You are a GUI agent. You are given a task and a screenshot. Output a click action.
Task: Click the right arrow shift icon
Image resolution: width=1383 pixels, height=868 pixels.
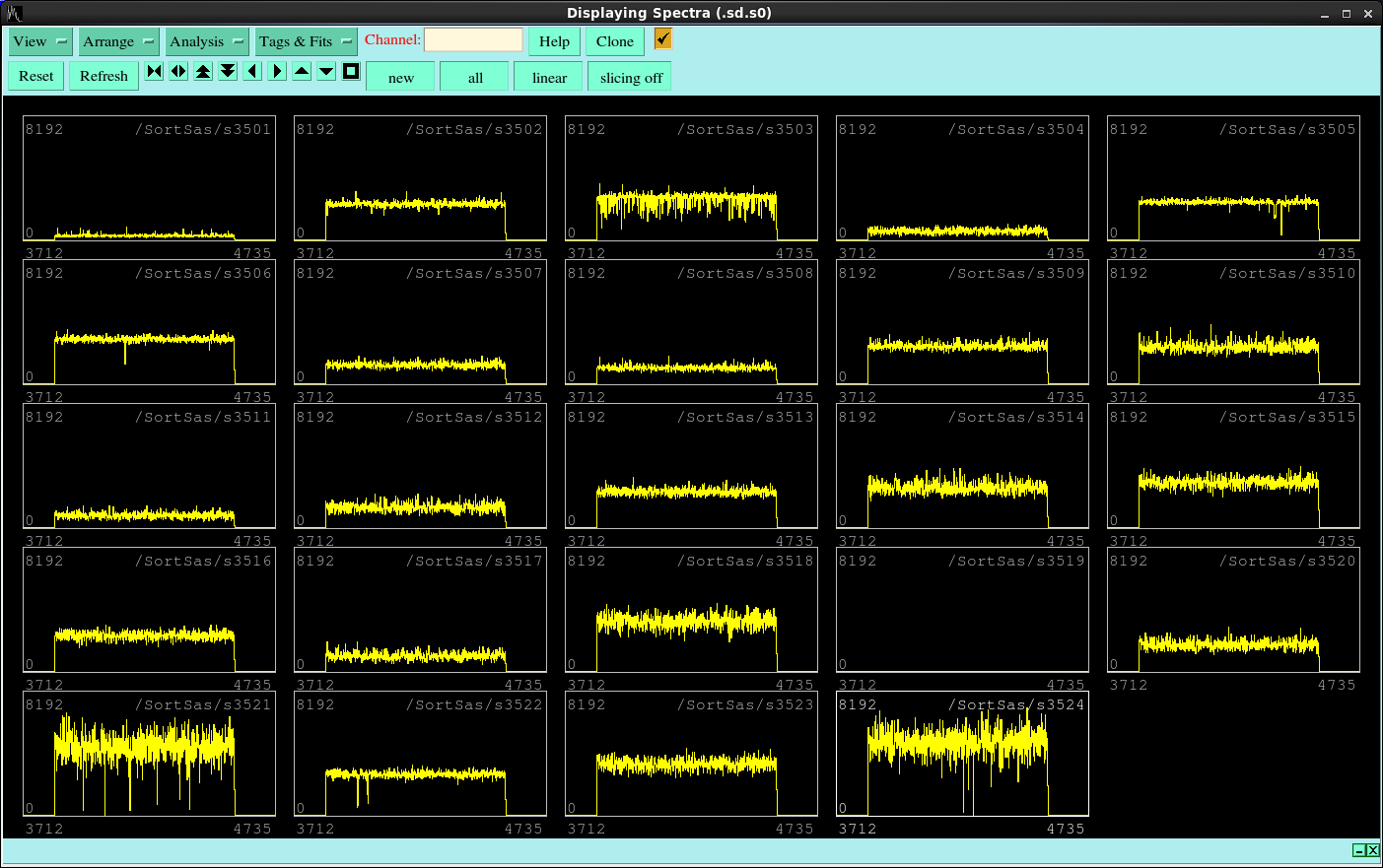[277, 71]
